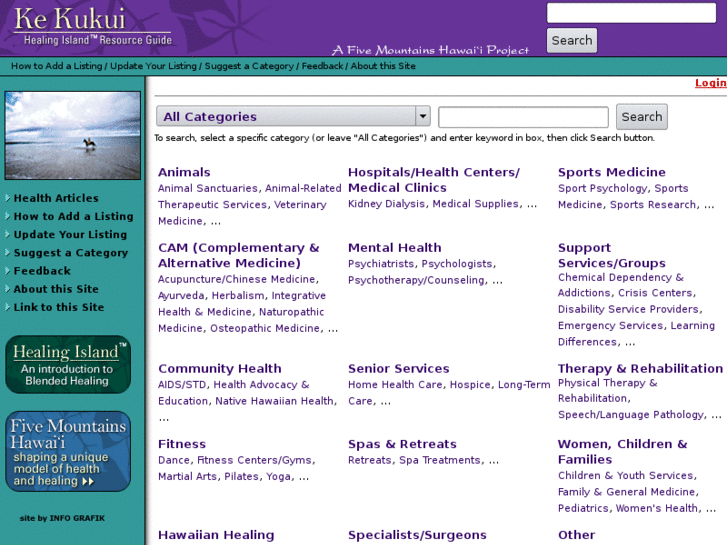This screenshot has width=727, height=545.
Task: Open the Animals category
Action: pyautogui.click(x=184, y=172)
